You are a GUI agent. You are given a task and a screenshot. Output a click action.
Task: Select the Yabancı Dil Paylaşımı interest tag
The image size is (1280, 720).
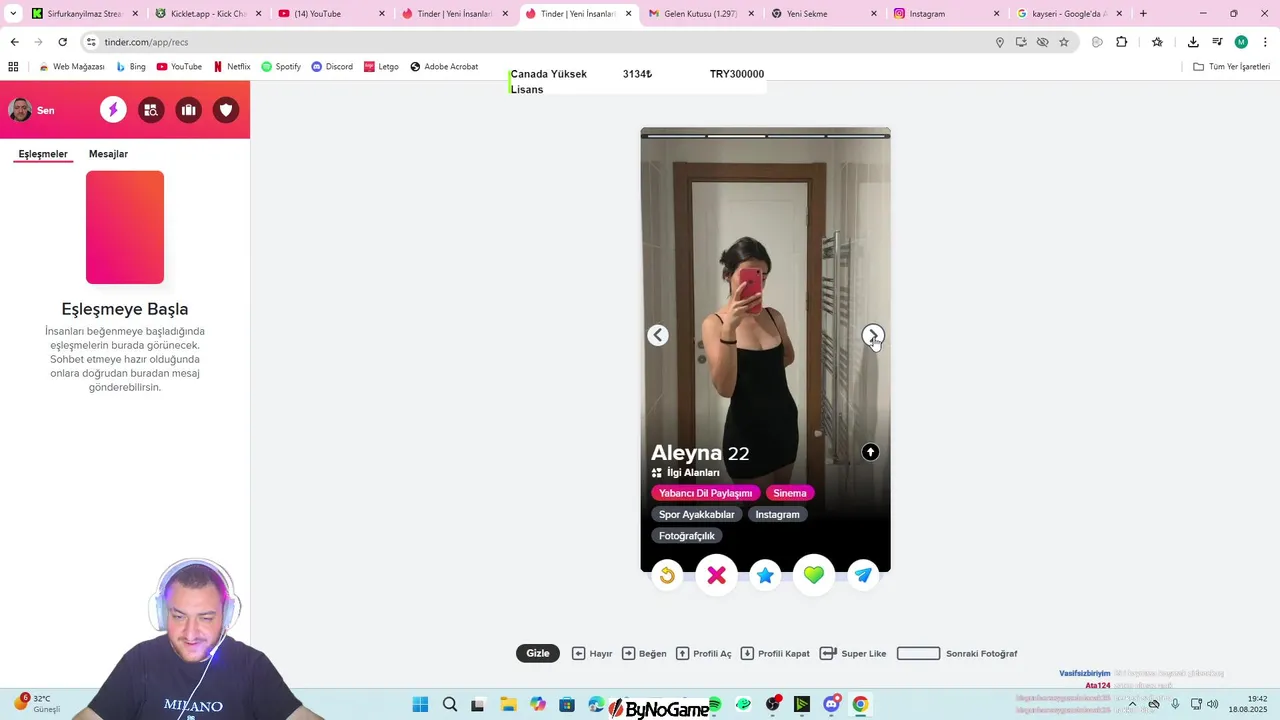pyautogui.click(x=705, y=493)
